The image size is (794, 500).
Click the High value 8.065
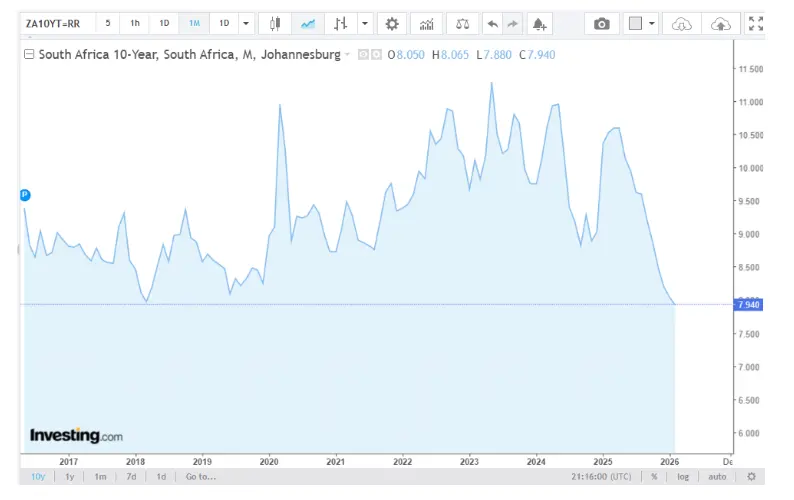coord(455,55)
